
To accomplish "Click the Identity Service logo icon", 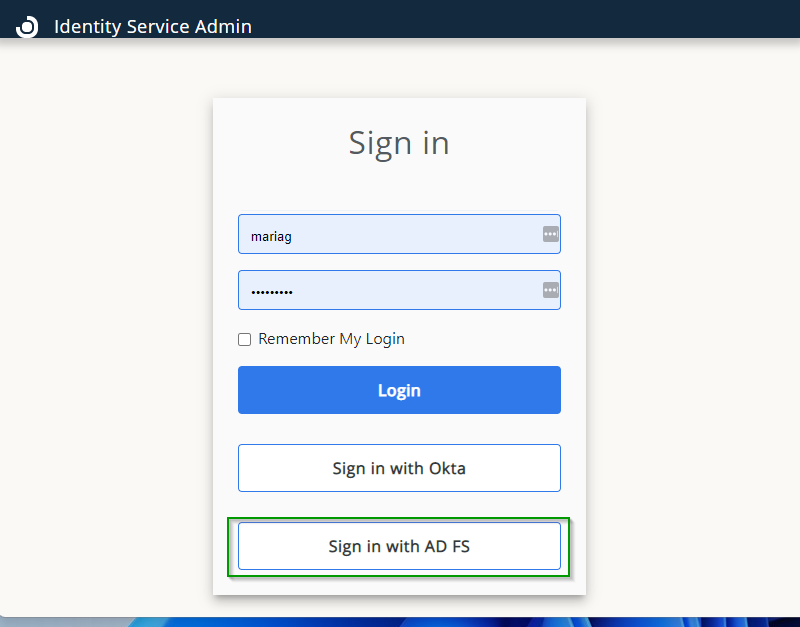I will tap(28, 27).
